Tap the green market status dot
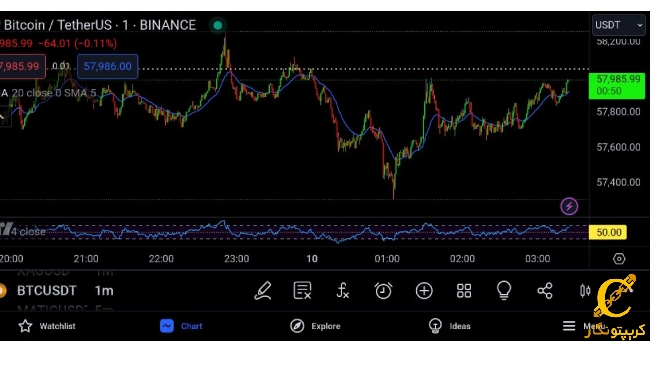 pyautogui.click(x=218, y=25)
